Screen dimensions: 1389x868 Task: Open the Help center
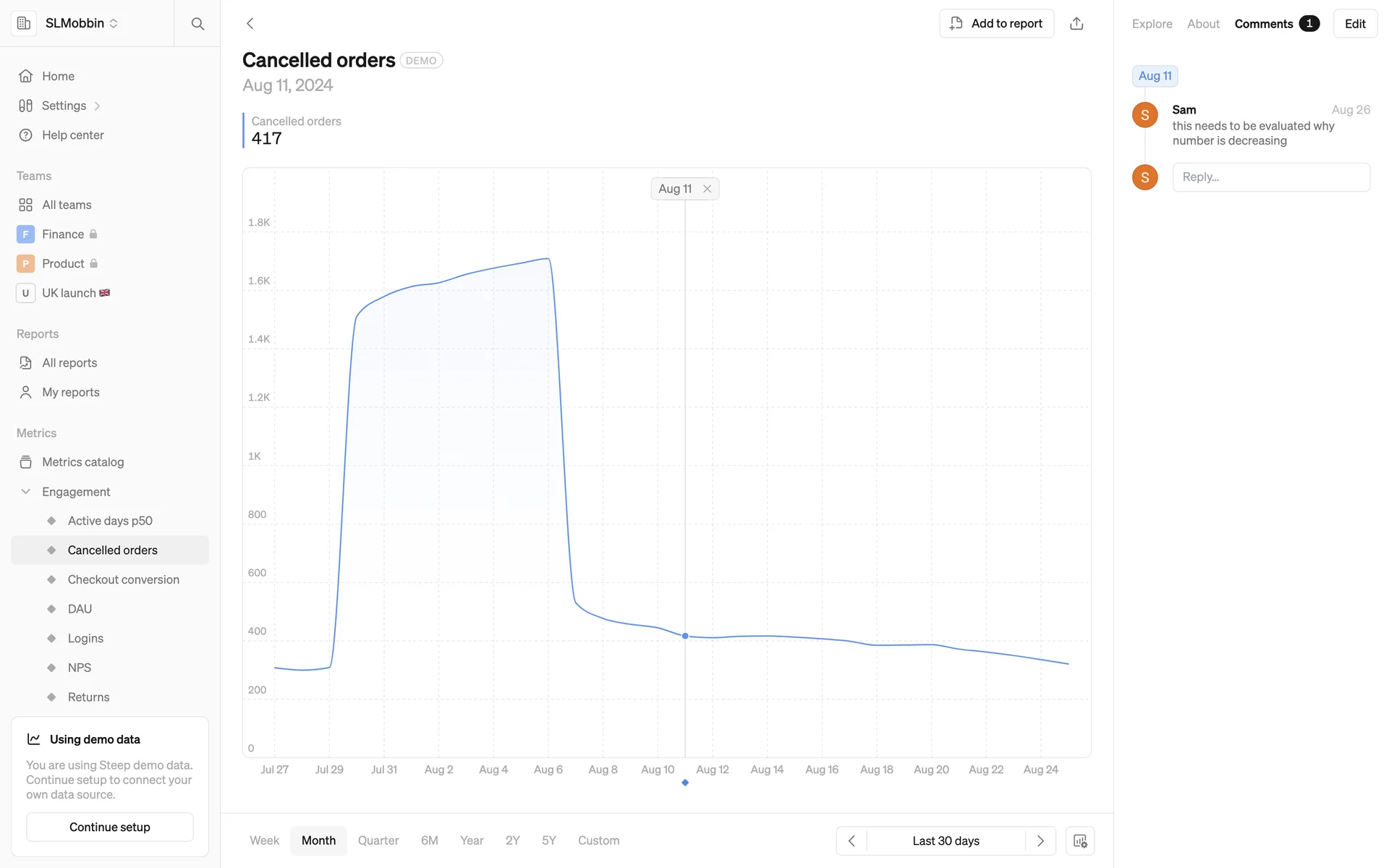coord(72,135)
